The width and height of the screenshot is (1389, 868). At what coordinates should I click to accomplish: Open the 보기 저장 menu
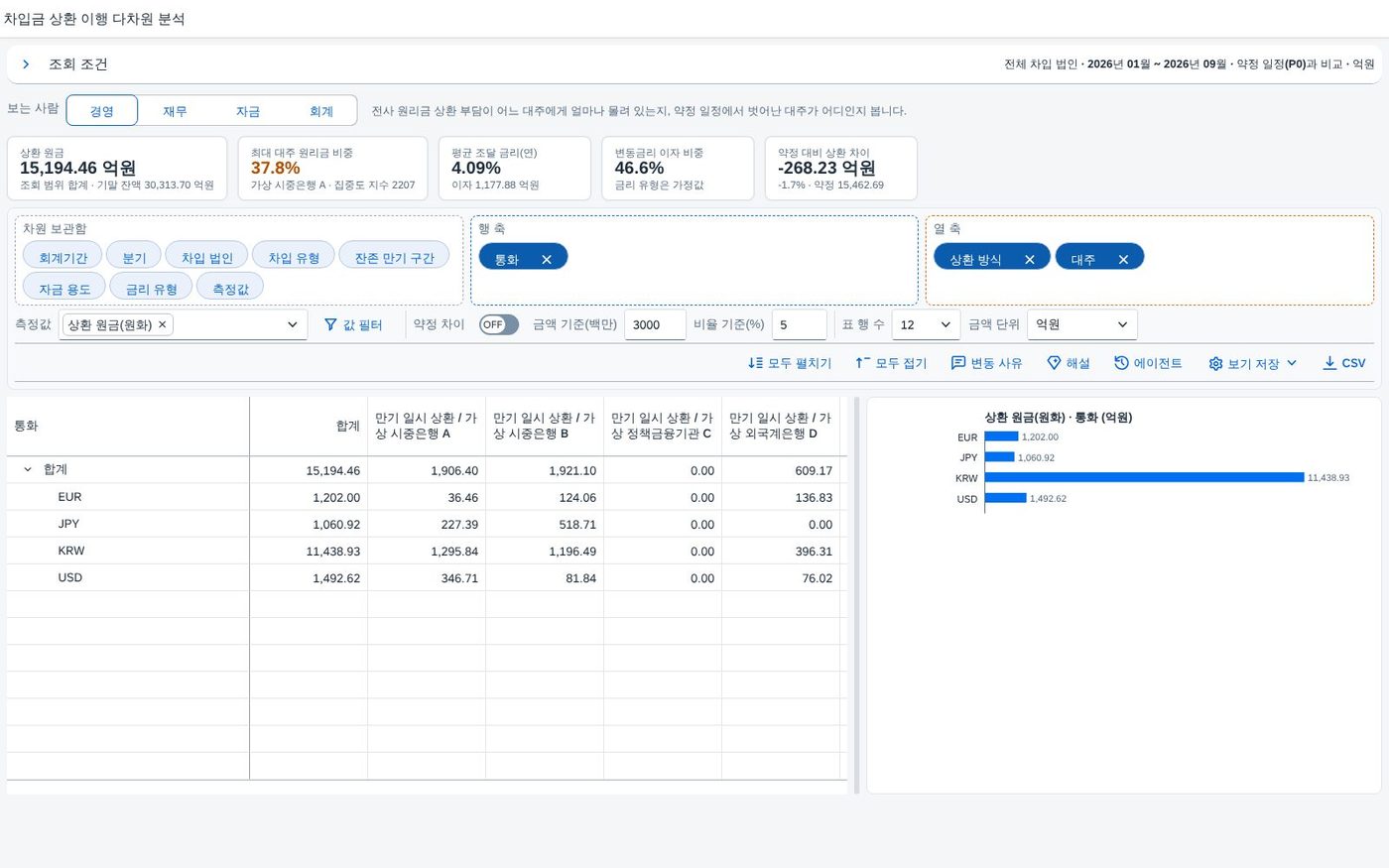click(1253, 363)
